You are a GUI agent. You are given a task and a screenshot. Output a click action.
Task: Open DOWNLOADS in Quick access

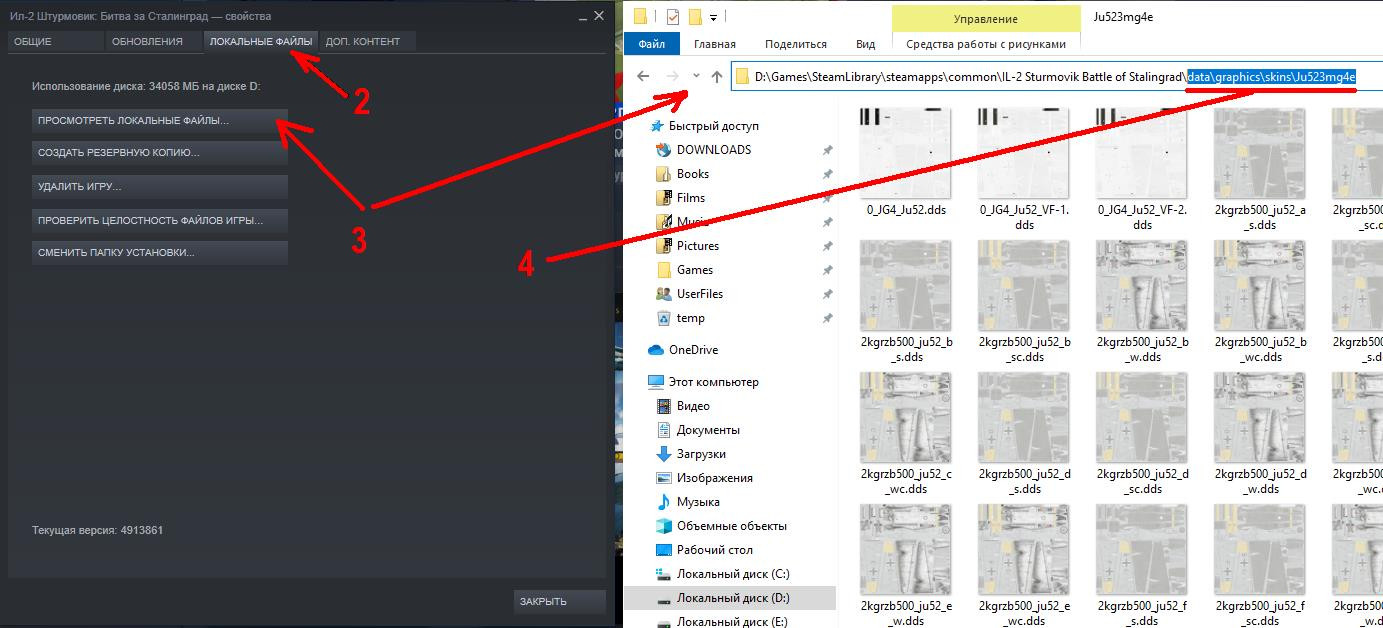713,150
